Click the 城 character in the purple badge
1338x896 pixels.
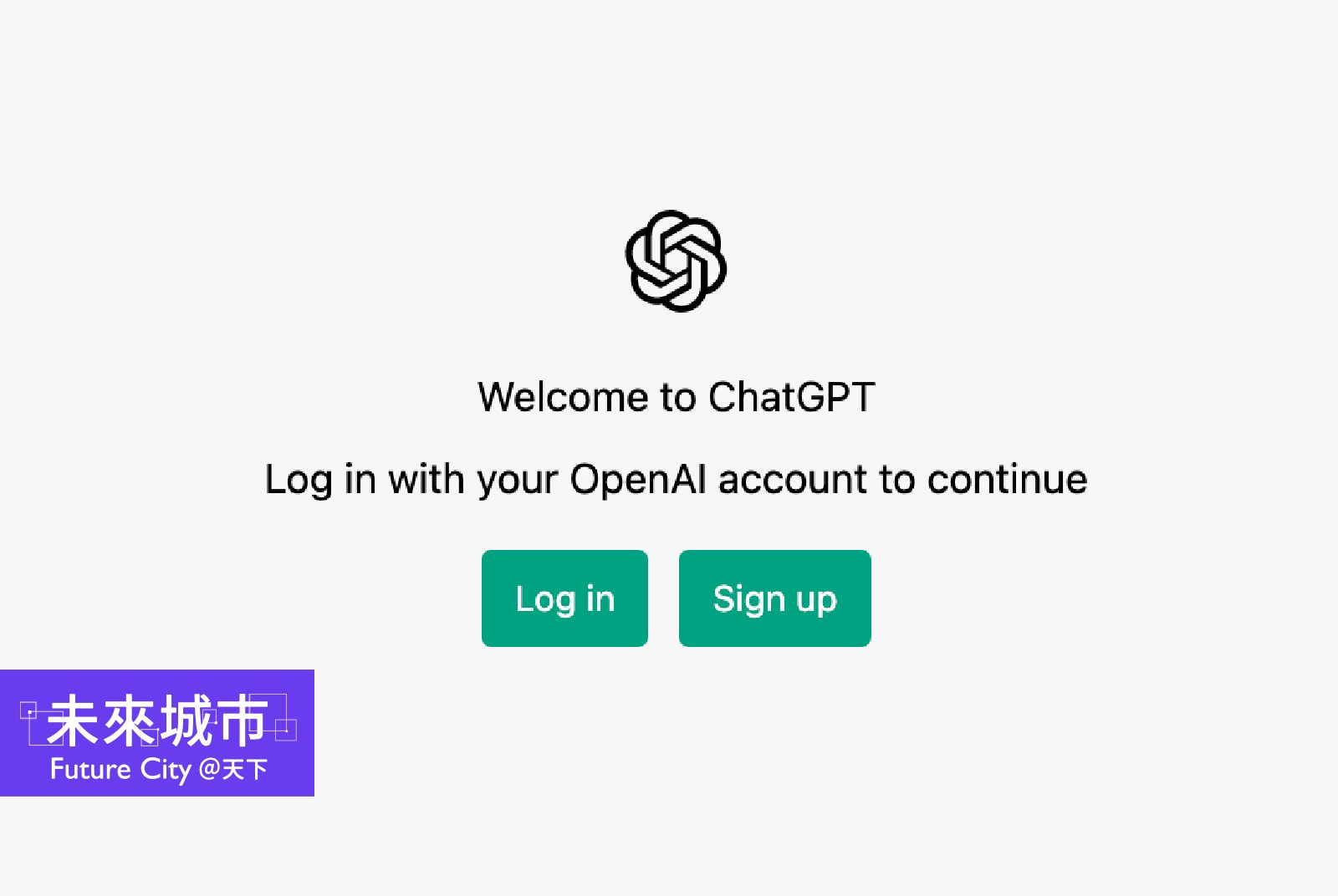click(186, 720)
